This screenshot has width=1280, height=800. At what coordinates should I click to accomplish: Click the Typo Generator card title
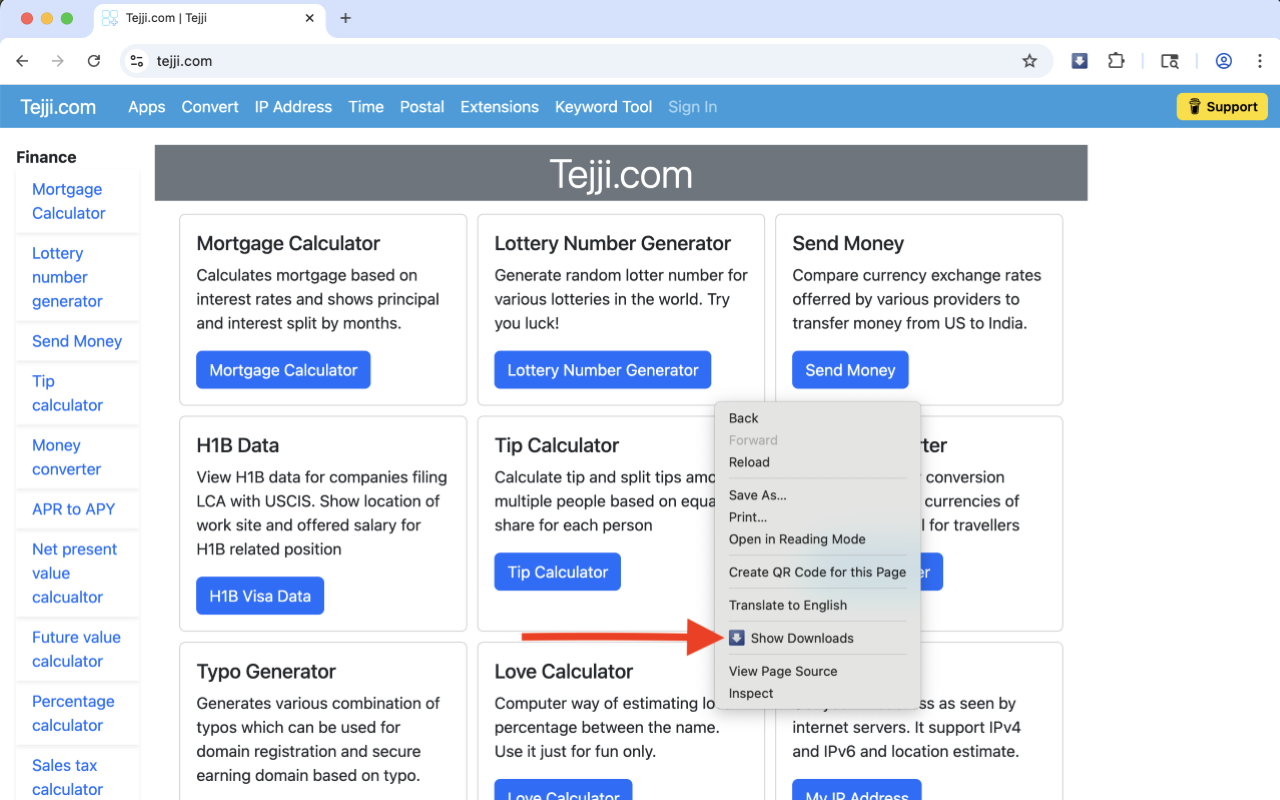(x=266, y=671)
